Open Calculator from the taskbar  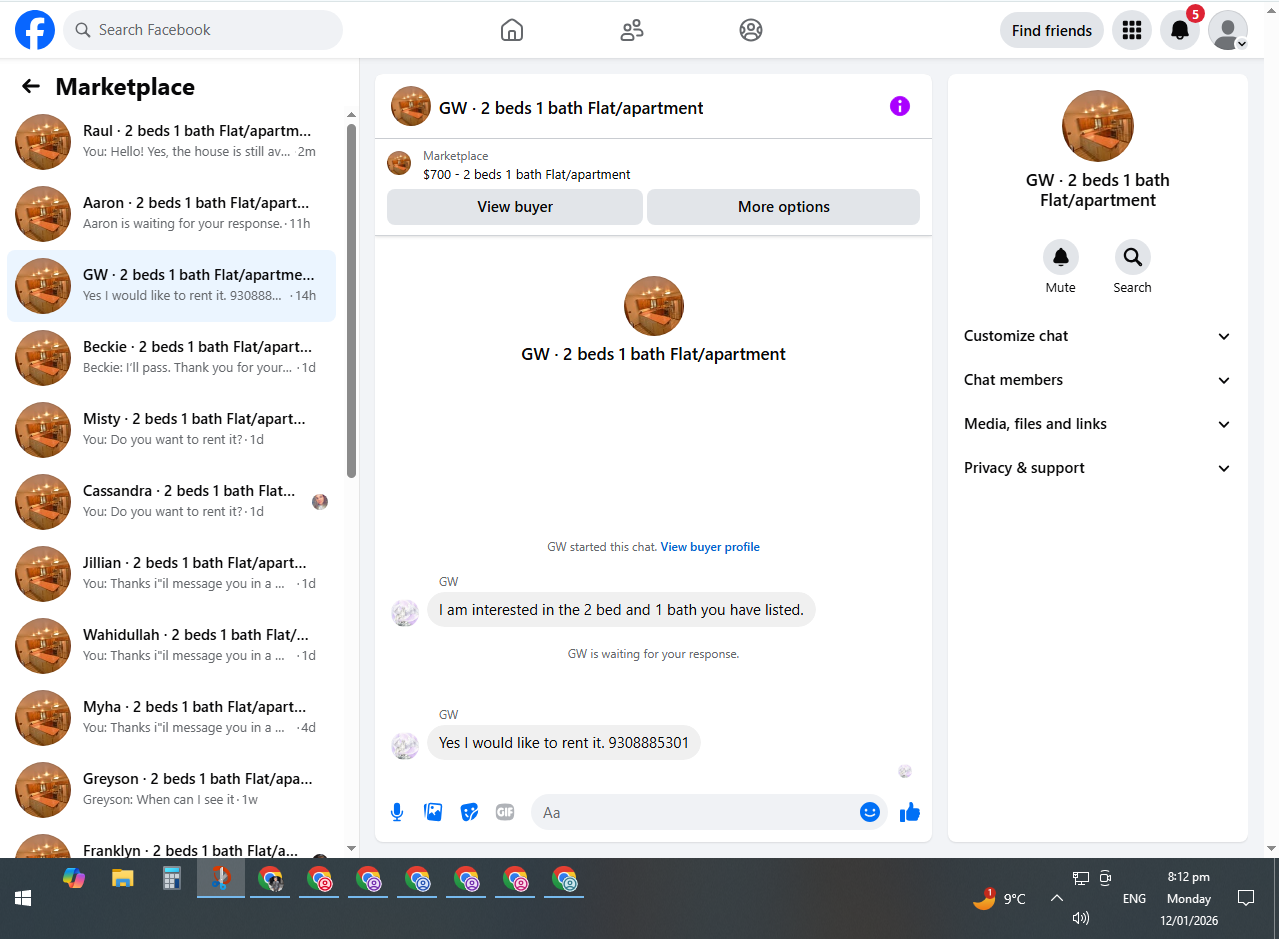click(171, 878)
